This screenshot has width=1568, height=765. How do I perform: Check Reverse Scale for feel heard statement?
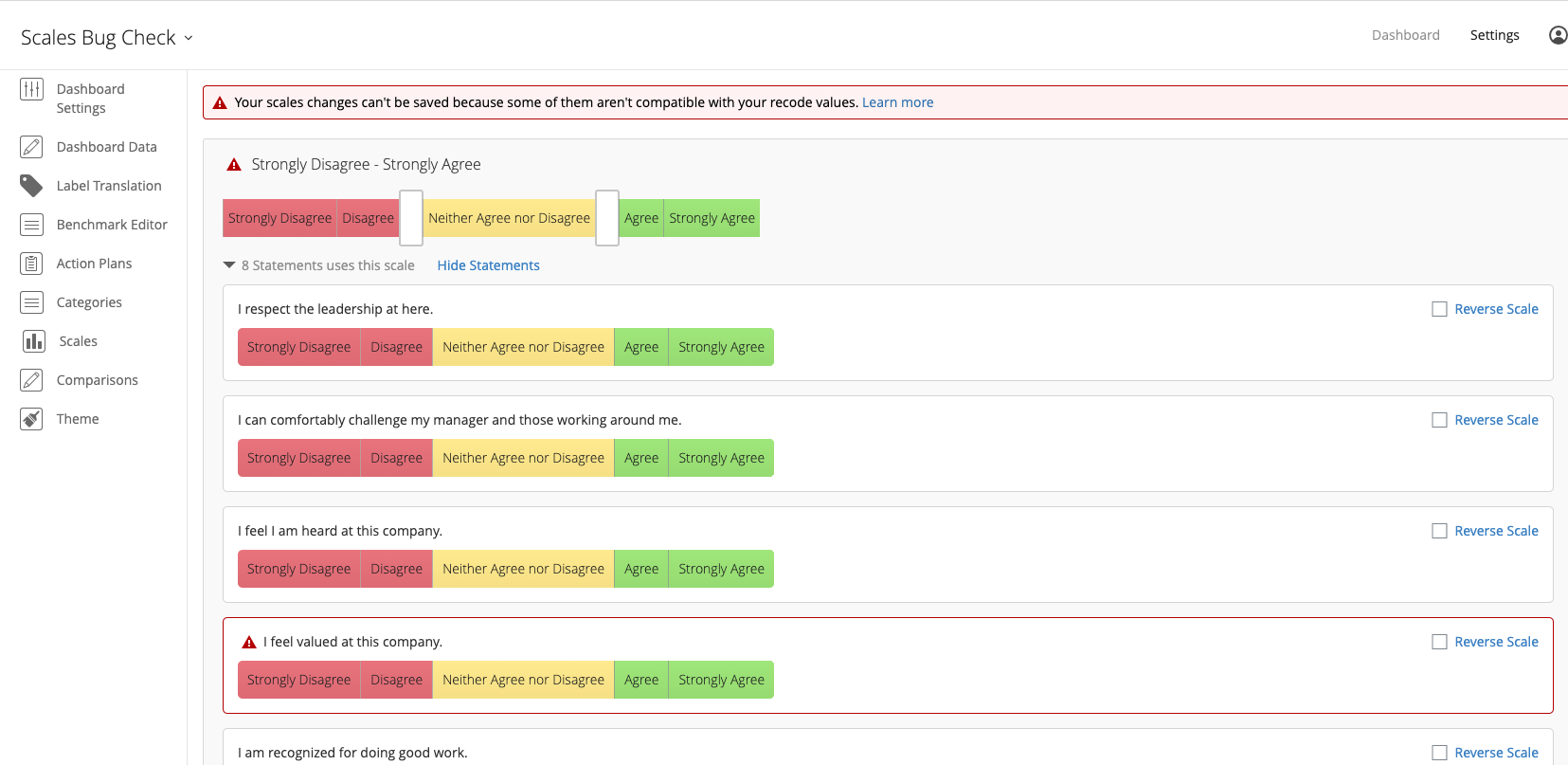point(1439,531)
